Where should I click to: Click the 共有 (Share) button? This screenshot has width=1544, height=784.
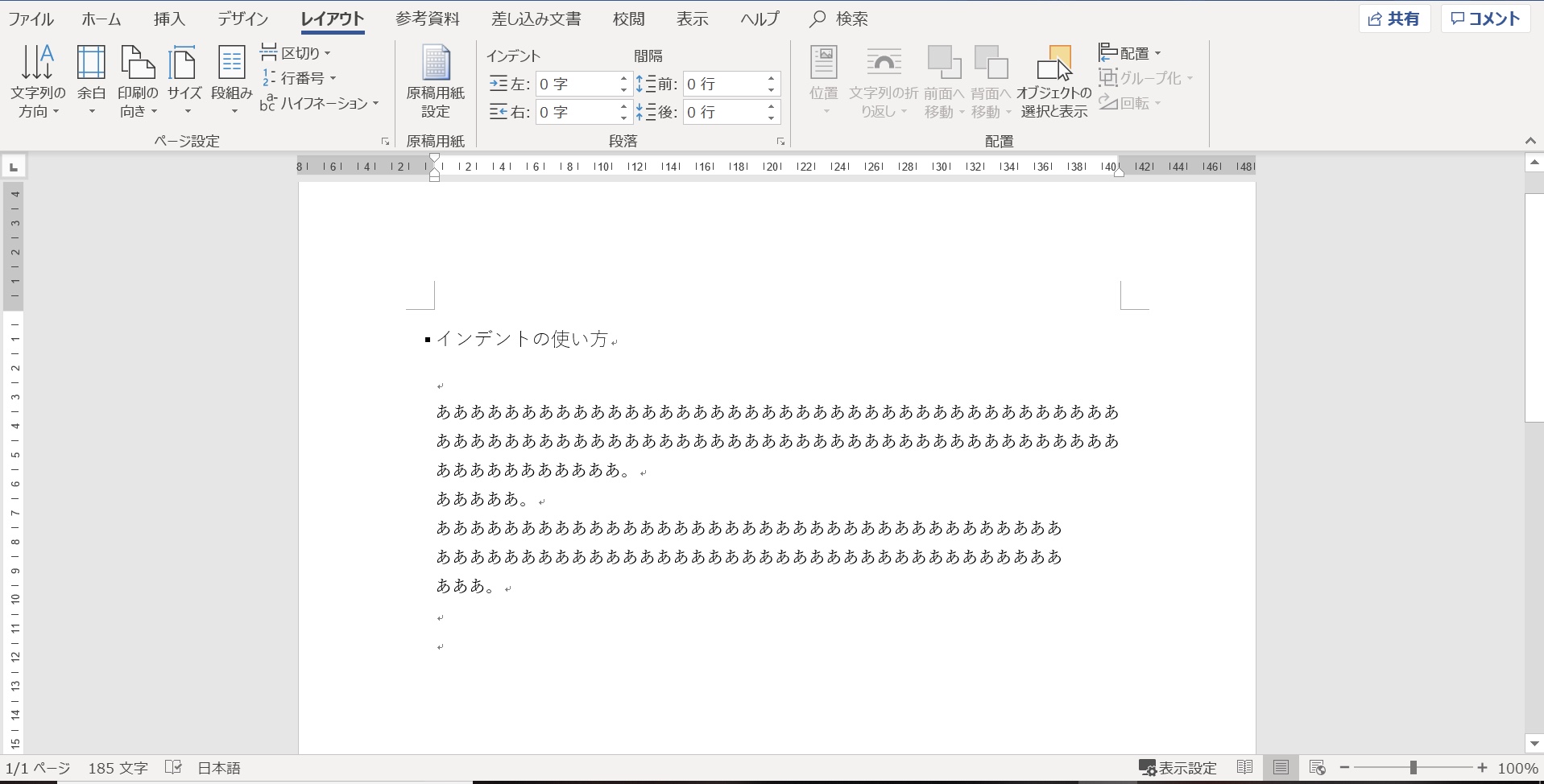[1394, 19]
